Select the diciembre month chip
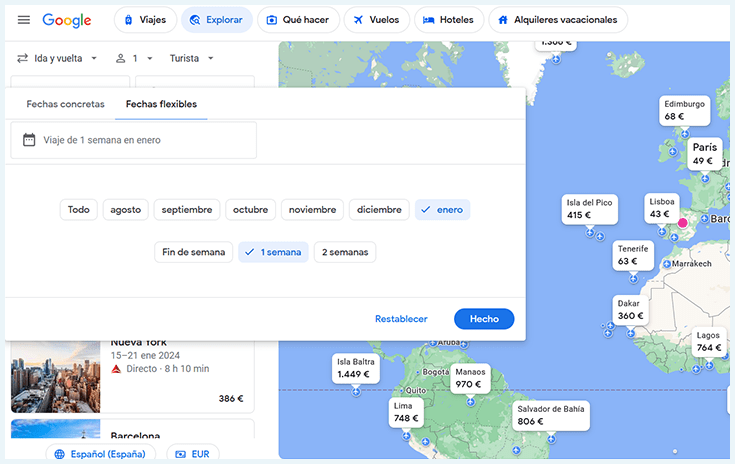This screenshot has width=735, height=464. (x=379, y=210)
